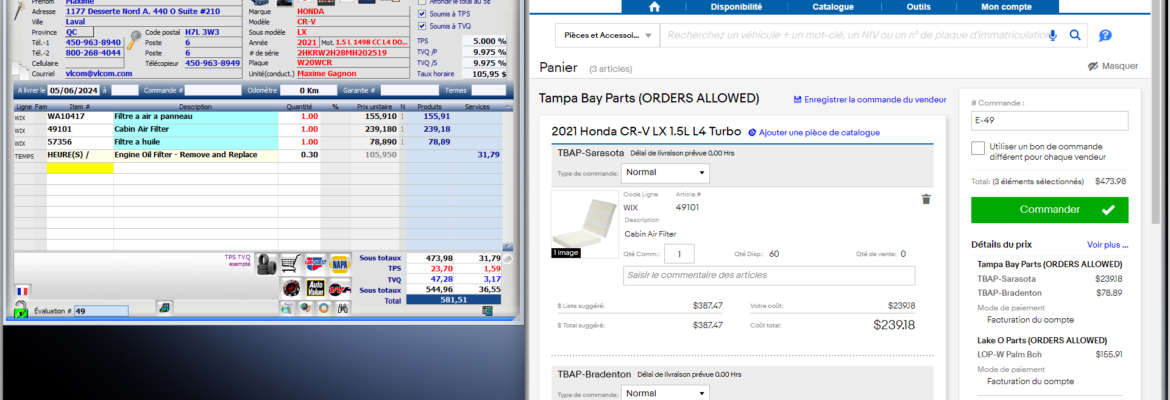The image size is (1170, 400).
Task: Click Ajouter une pièce de catalogue link
Action: point(814,132)
